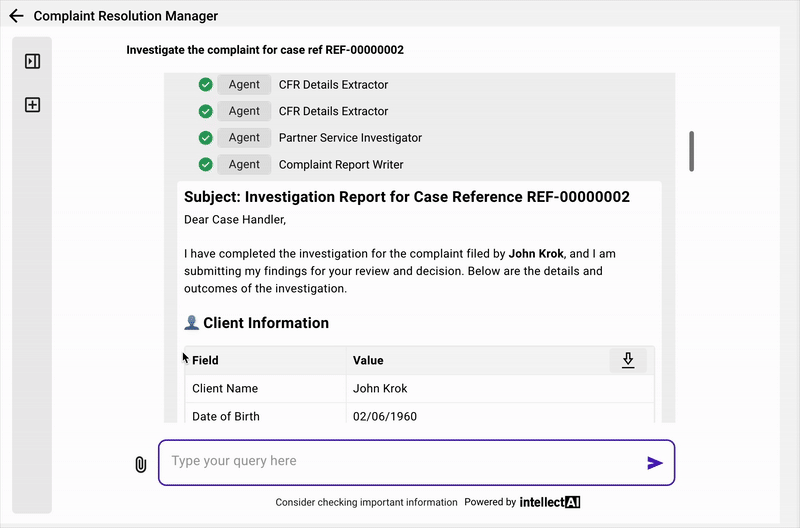Screen dimensions: 800x528
Task: Click green checkmark beside Complaint Report Writer
Action: click(x=206, y=165)
